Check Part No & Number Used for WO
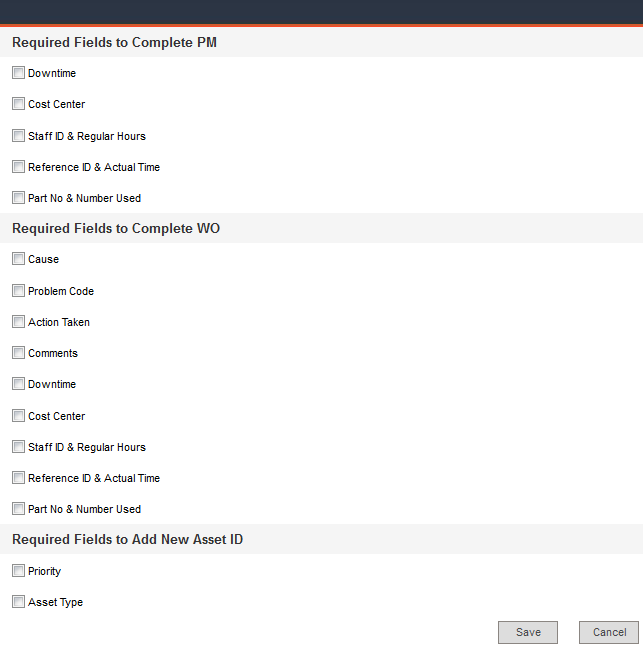Viewport: 643px width, 649px height. [18, 509]
